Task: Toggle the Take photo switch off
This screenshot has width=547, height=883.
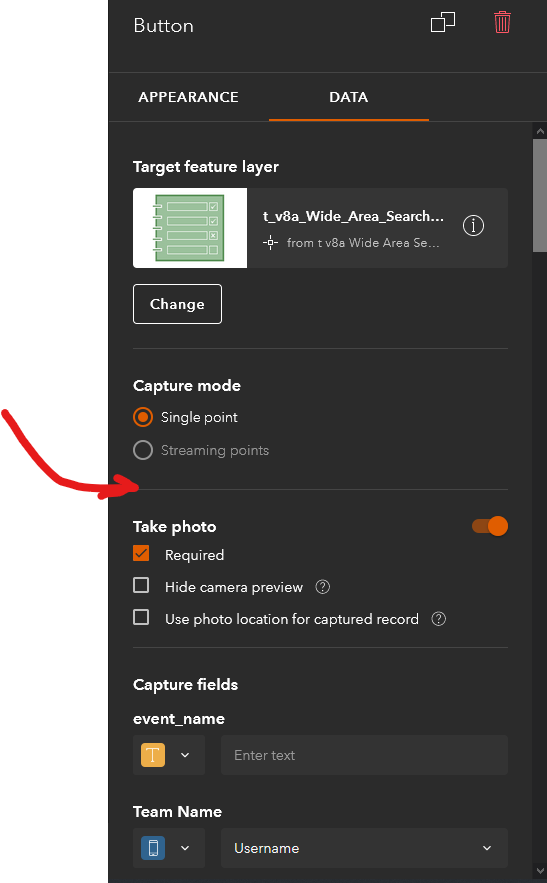Action: pyautogui.click(x=490, y=526)
